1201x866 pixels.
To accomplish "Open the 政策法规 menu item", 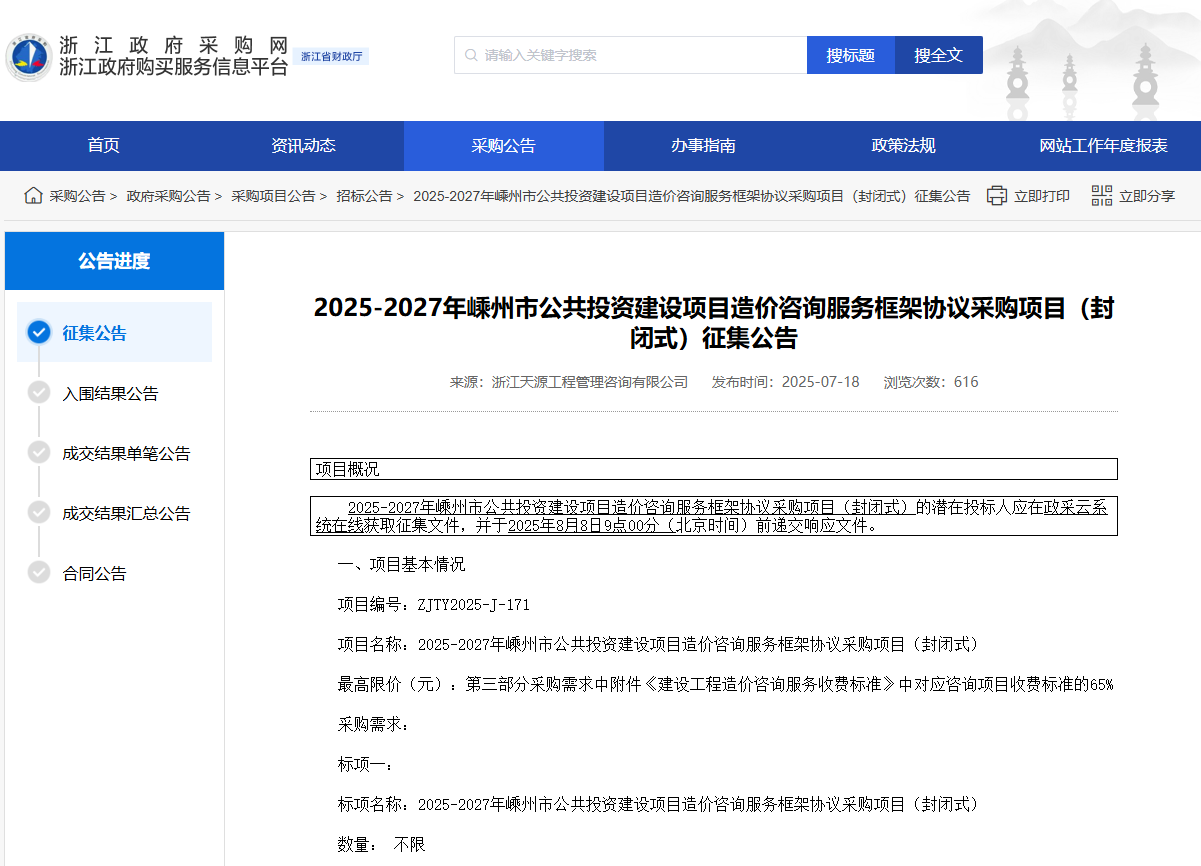I will [x=903, y=145].
